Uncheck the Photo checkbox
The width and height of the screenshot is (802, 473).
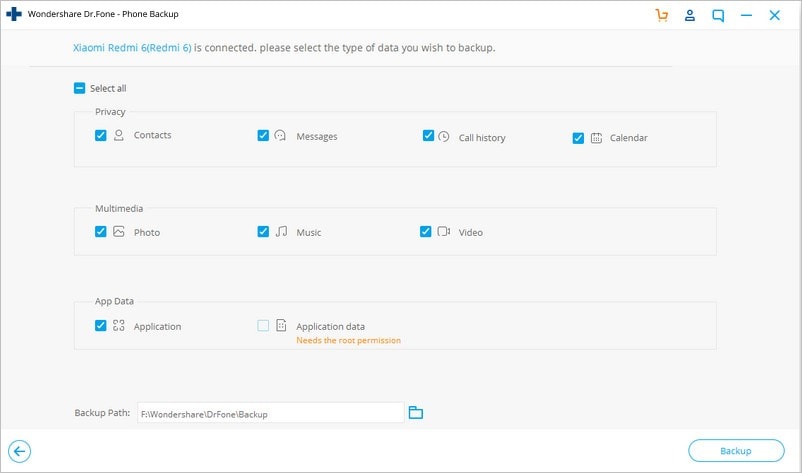point(101,232)
